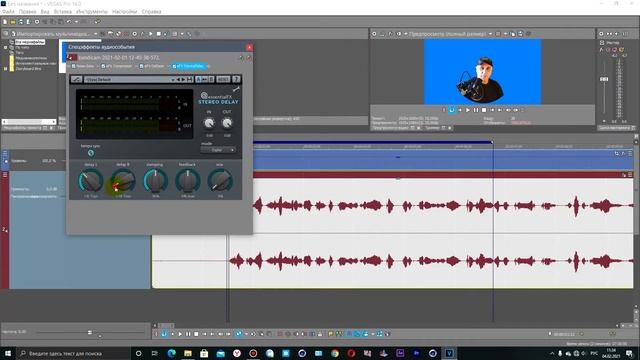This screenshot has height=360, width=640.
Task: Click the playback rate slider below track headers
Action: click(90, 333)
